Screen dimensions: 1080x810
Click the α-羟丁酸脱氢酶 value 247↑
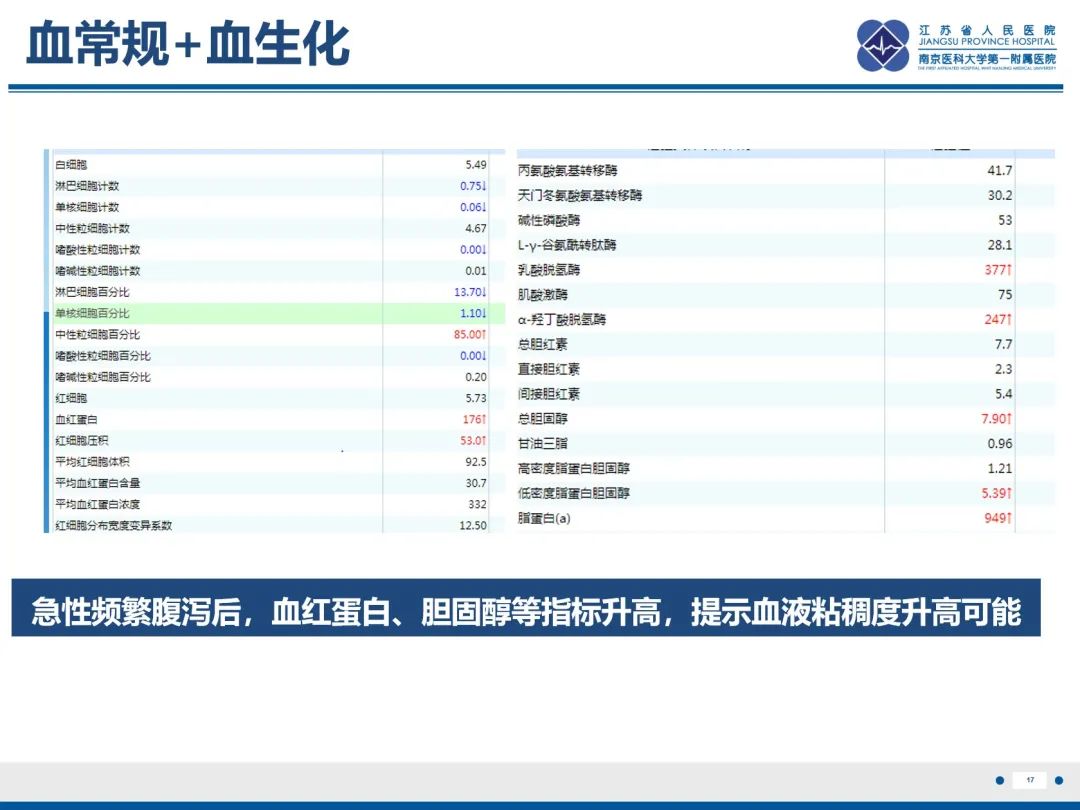pyautogui.click(x=998, y=320)
